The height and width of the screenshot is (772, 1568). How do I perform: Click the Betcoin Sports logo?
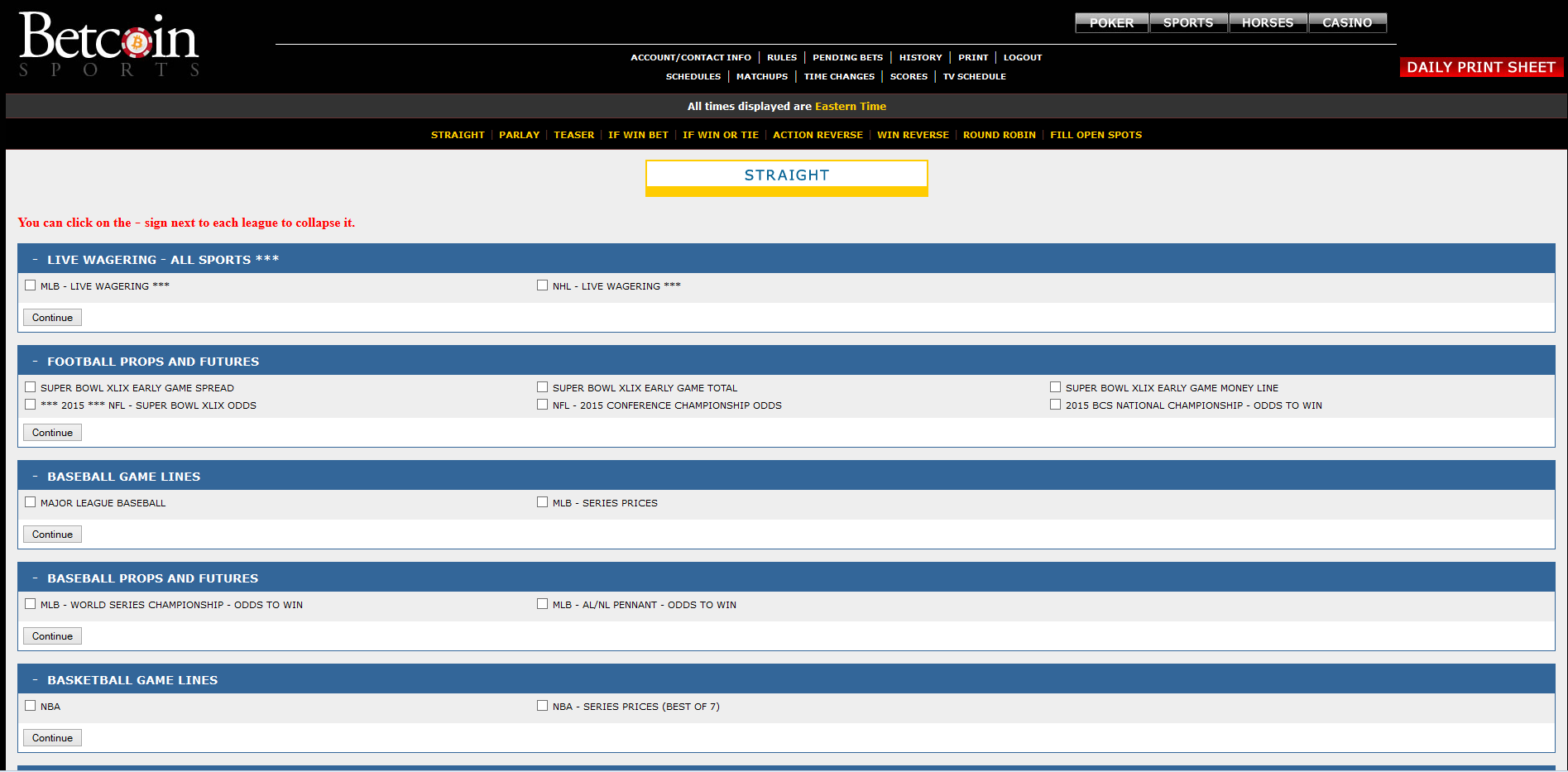[x=108, y=46]
